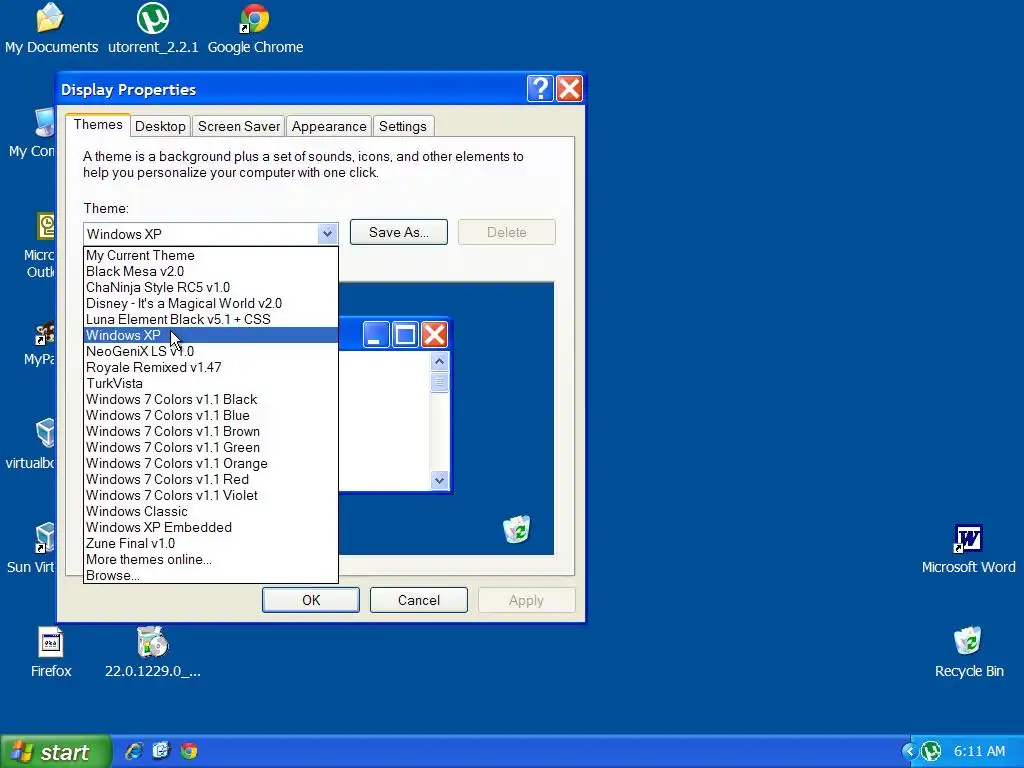
Task: Click the uTorrent system tray icon
Action: (x=931, y=751)
